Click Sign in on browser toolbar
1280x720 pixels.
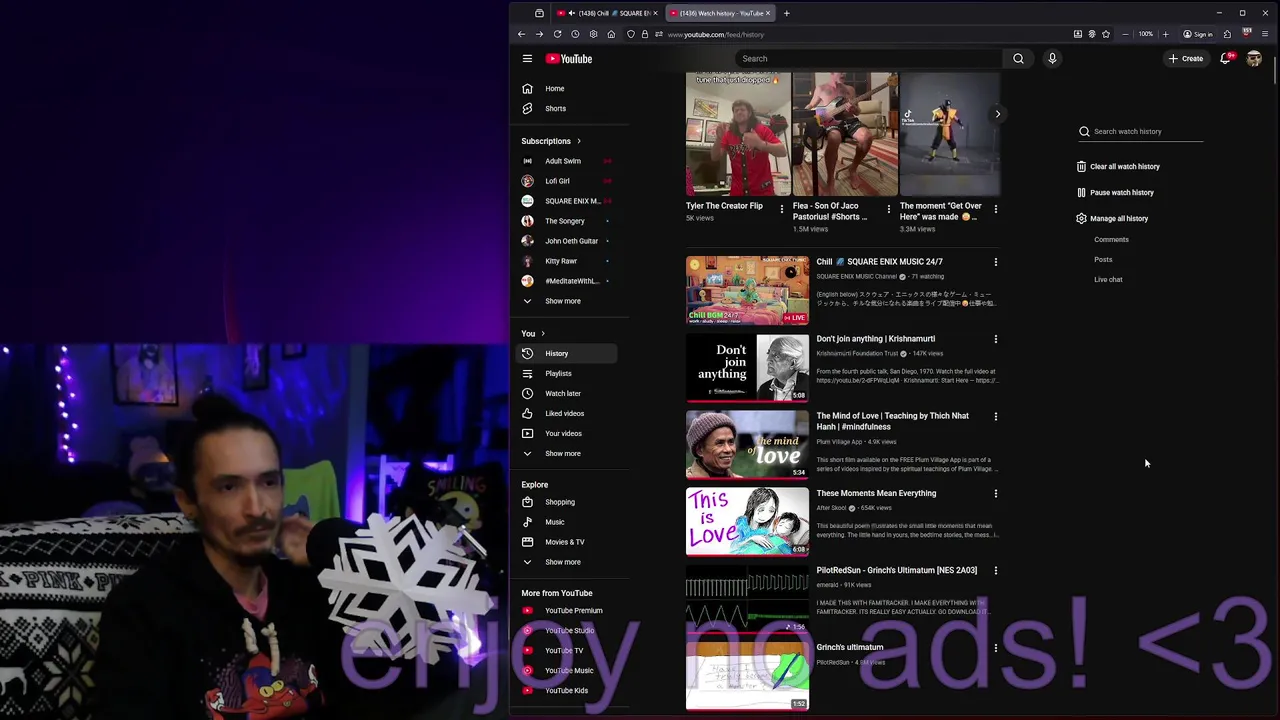(1197, 34)
